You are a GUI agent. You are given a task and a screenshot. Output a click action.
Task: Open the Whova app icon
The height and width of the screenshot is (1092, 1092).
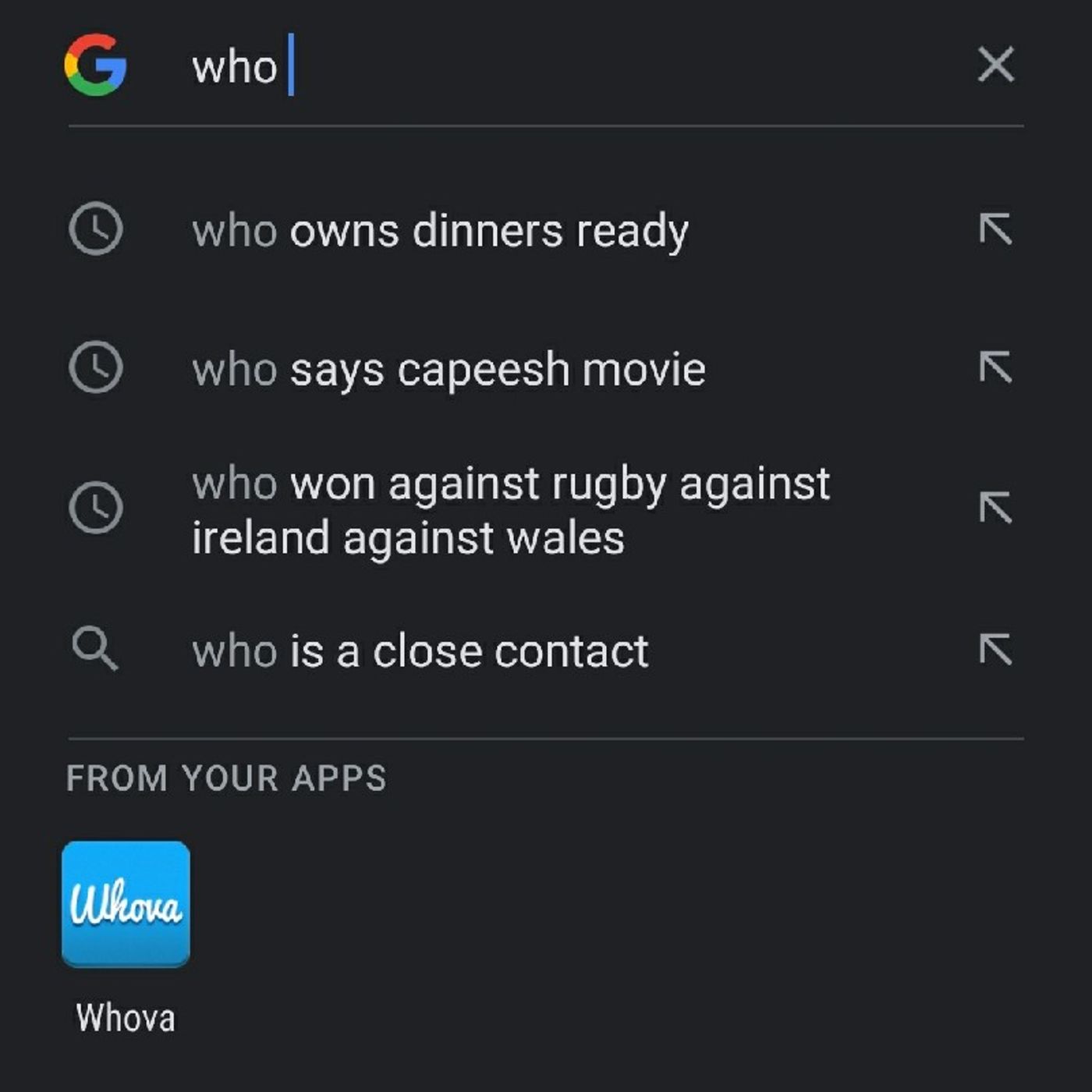pyautogui.click(x=126, y=903)
